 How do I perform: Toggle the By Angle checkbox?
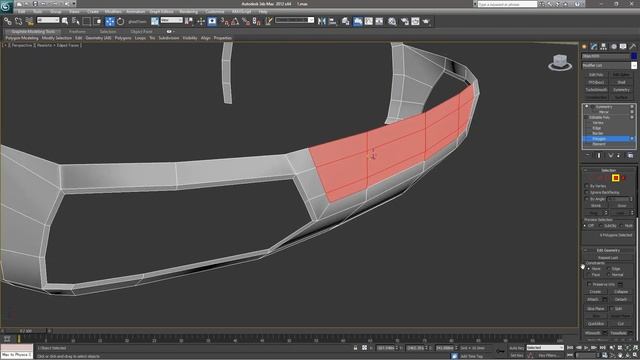587,199
